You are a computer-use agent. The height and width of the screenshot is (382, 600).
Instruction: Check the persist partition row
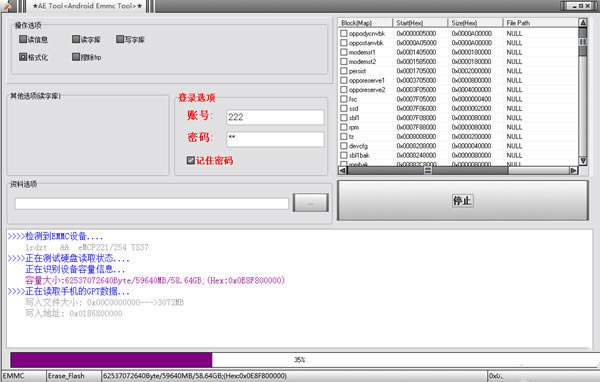coord(344,71)
